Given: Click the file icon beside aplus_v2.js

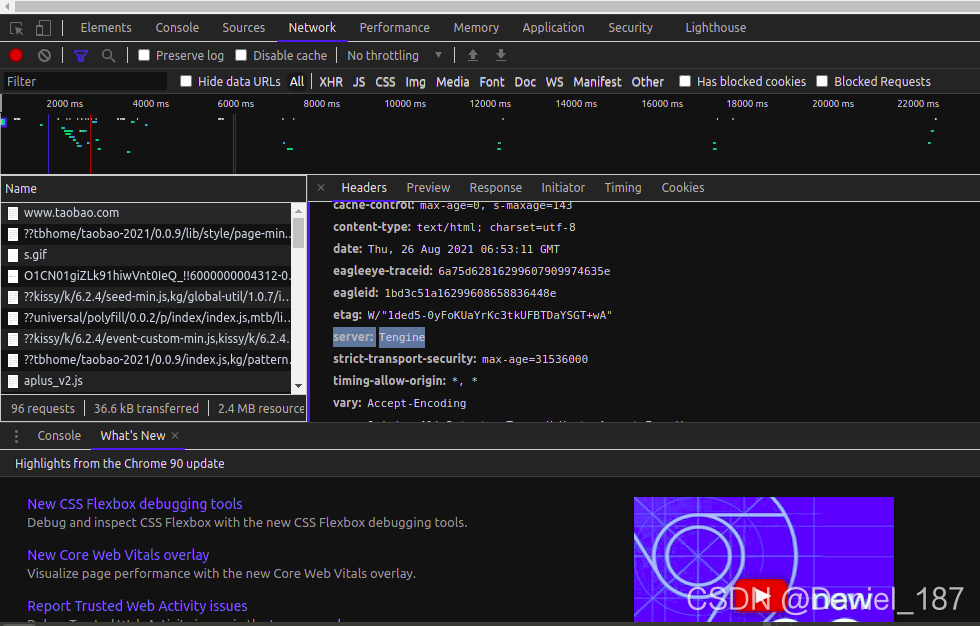Looking at the screenshot, I should (12, 381).
